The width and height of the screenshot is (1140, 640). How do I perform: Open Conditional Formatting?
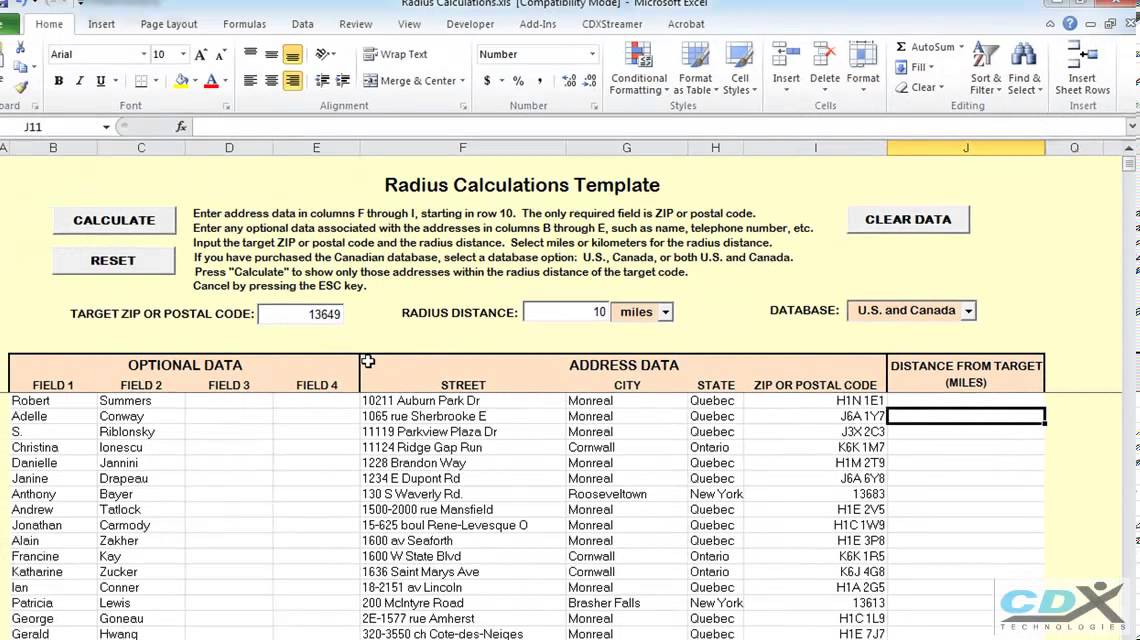click(639, 69)
